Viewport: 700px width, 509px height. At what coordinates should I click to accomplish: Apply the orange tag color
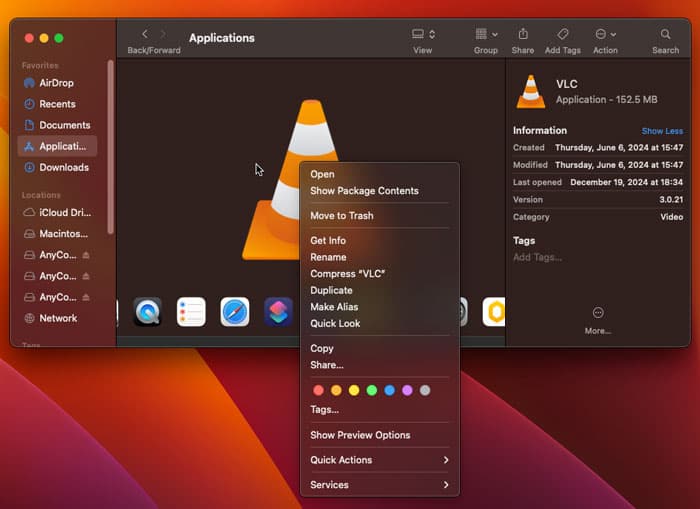pos(336,390)
